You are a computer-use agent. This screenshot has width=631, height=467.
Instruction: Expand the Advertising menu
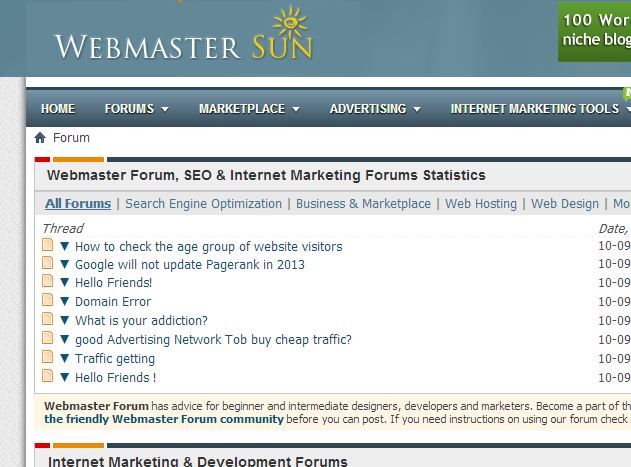coord(375,109)
